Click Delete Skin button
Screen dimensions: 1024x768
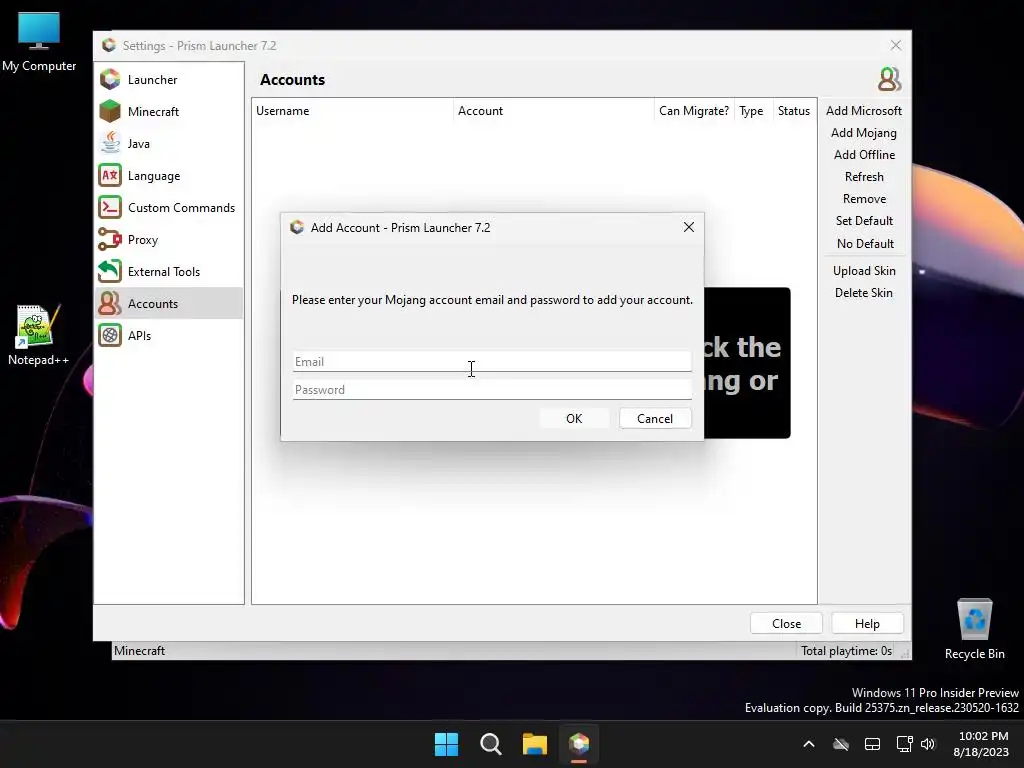click(863, 293)
